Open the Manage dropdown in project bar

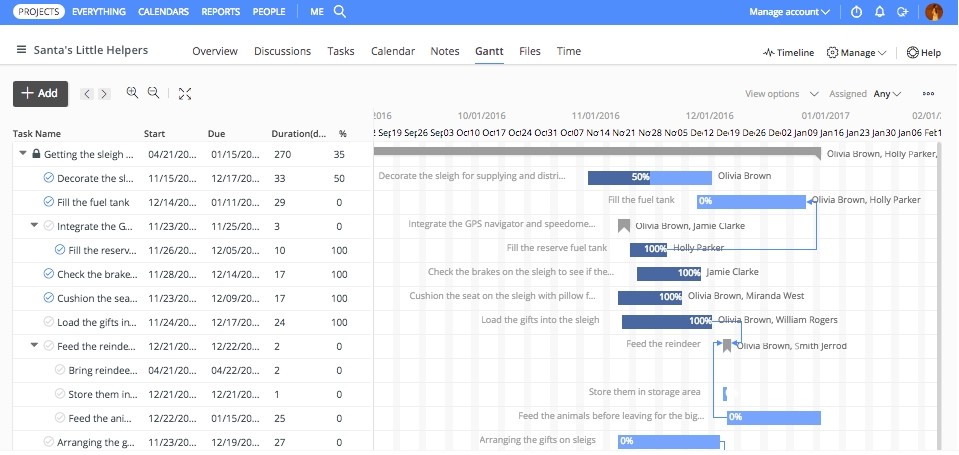click(x=856, y=53)
